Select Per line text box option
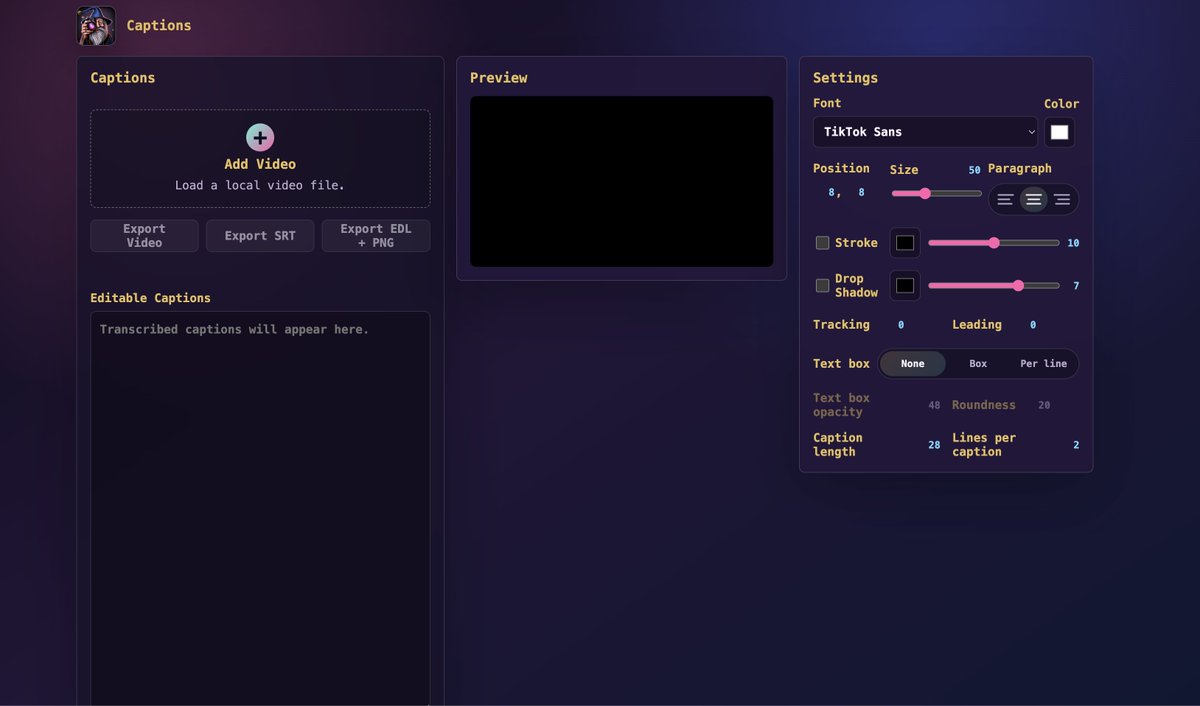 pos(1043,364)
